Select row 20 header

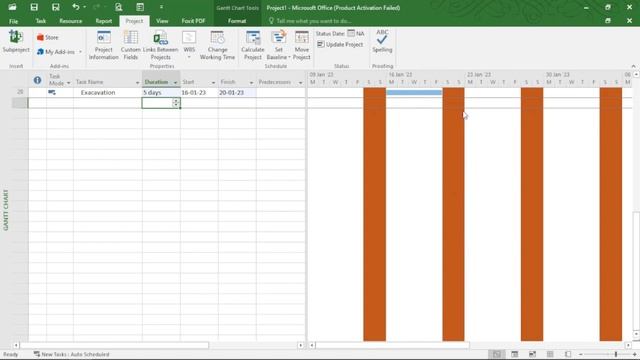pos(20,92)
